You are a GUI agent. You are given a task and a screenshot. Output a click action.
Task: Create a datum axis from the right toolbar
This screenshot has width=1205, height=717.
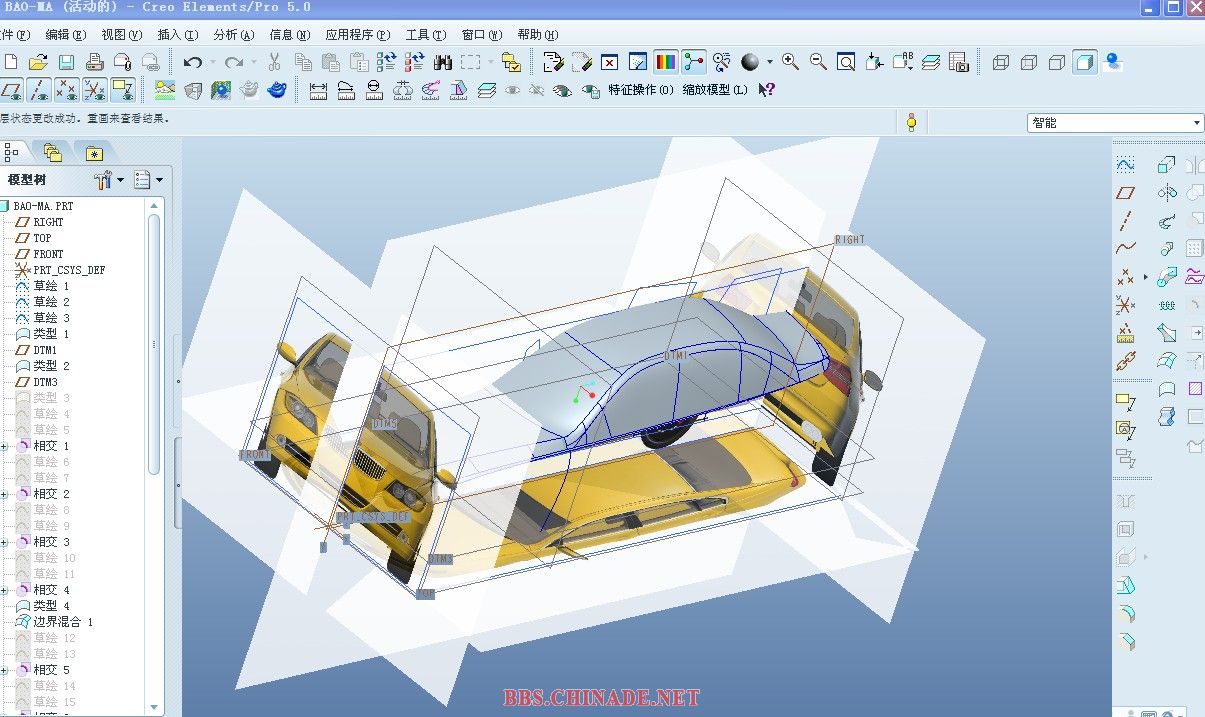click(1126, 220)
